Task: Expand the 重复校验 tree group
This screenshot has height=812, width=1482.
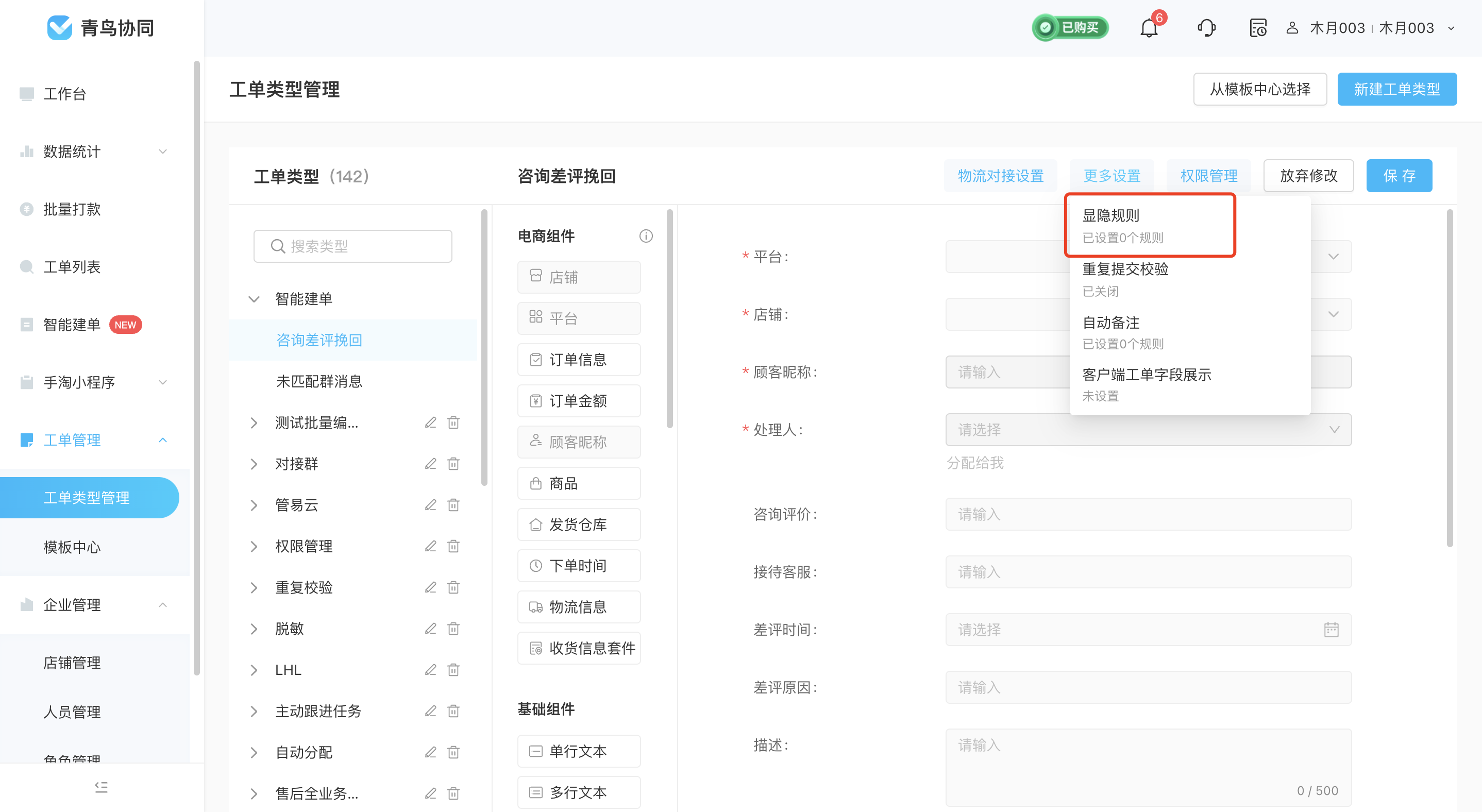Action: pos(254,587)
